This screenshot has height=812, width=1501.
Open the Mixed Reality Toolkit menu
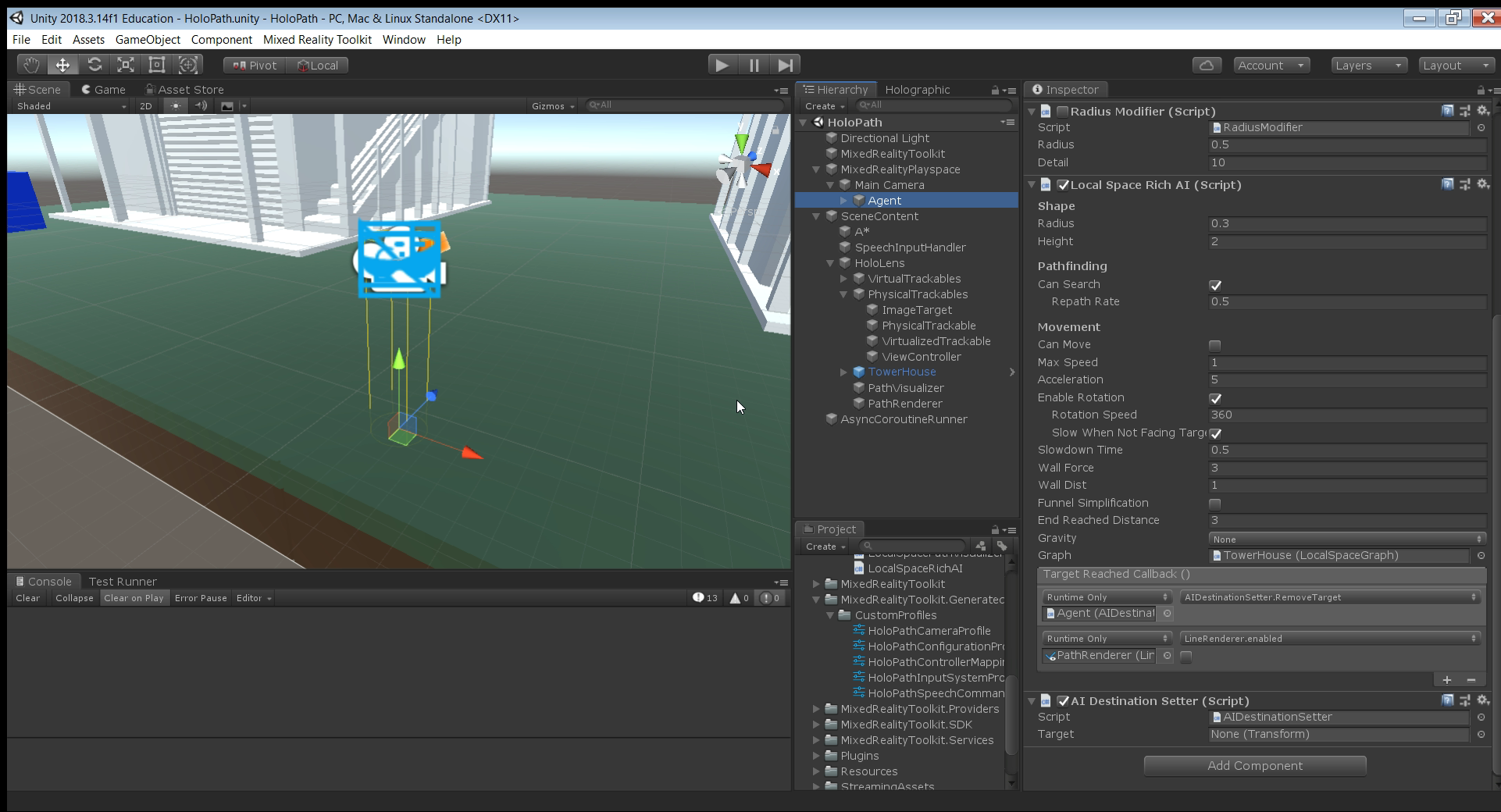(317, 39)
